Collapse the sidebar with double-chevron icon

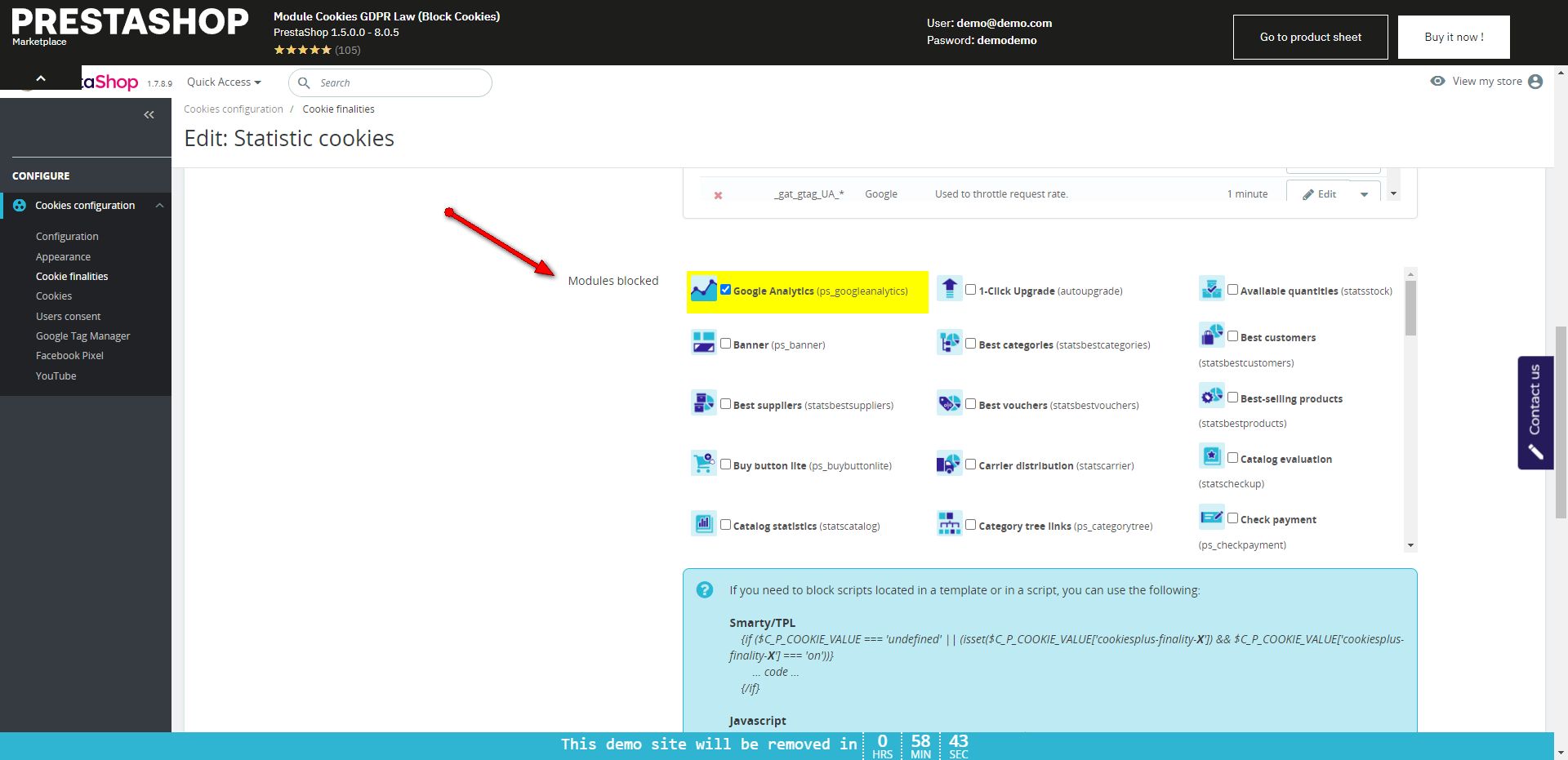point(149,115)
